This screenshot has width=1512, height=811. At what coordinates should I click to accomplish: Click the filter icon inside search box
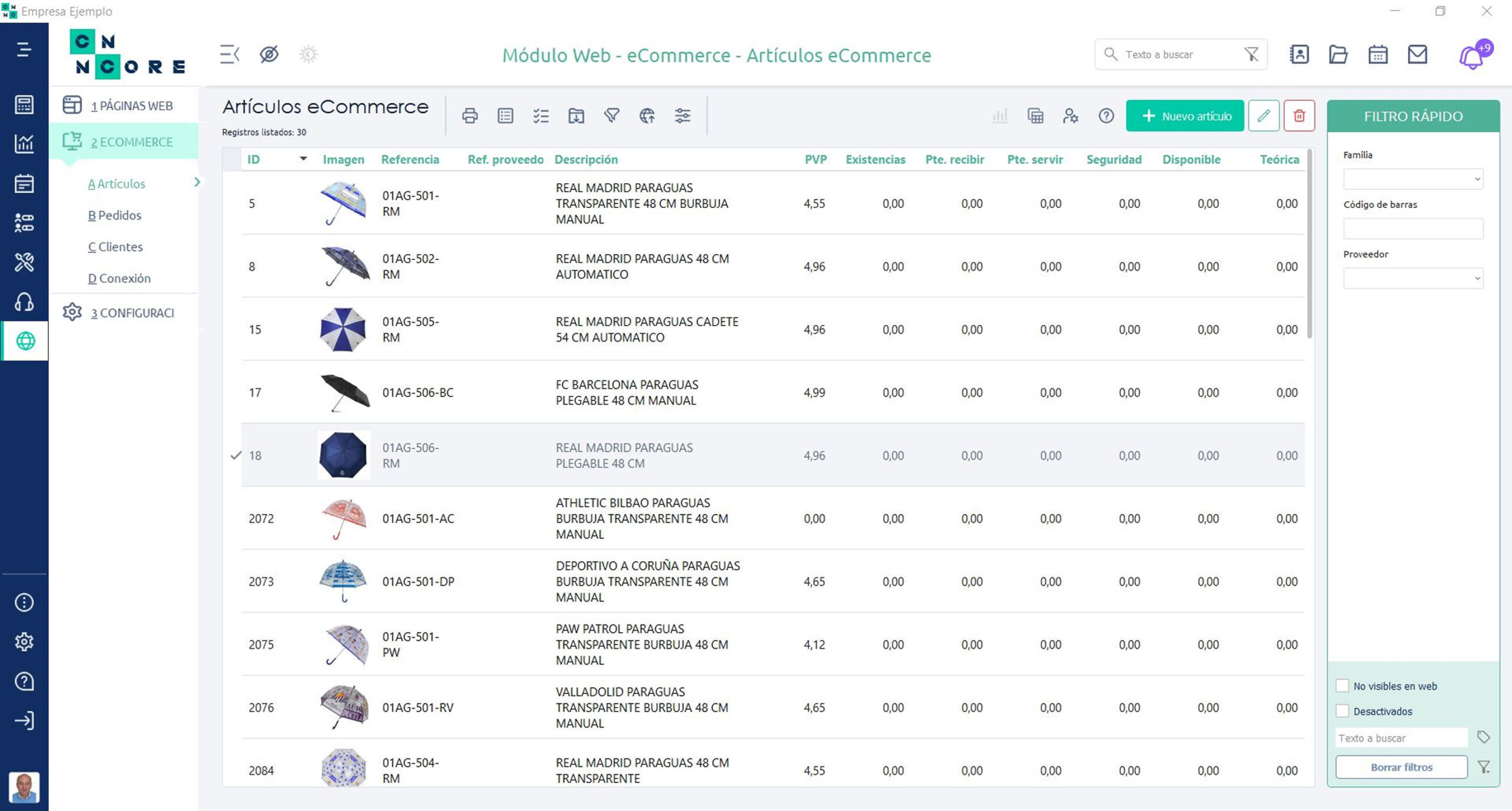(x=1252, y=54)
